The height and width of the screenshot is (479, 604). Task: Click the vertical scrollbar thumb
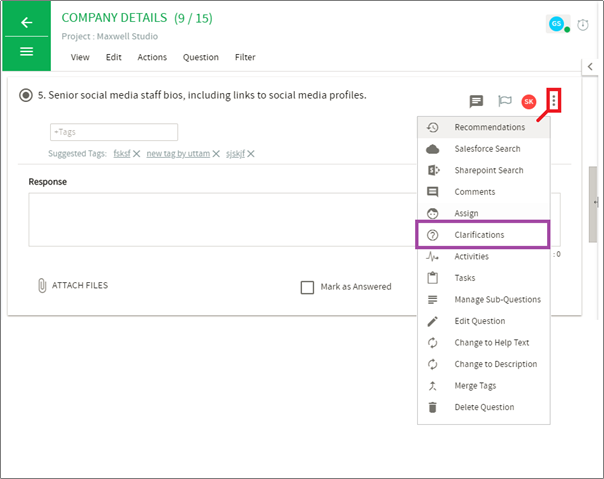click(593, 204)
